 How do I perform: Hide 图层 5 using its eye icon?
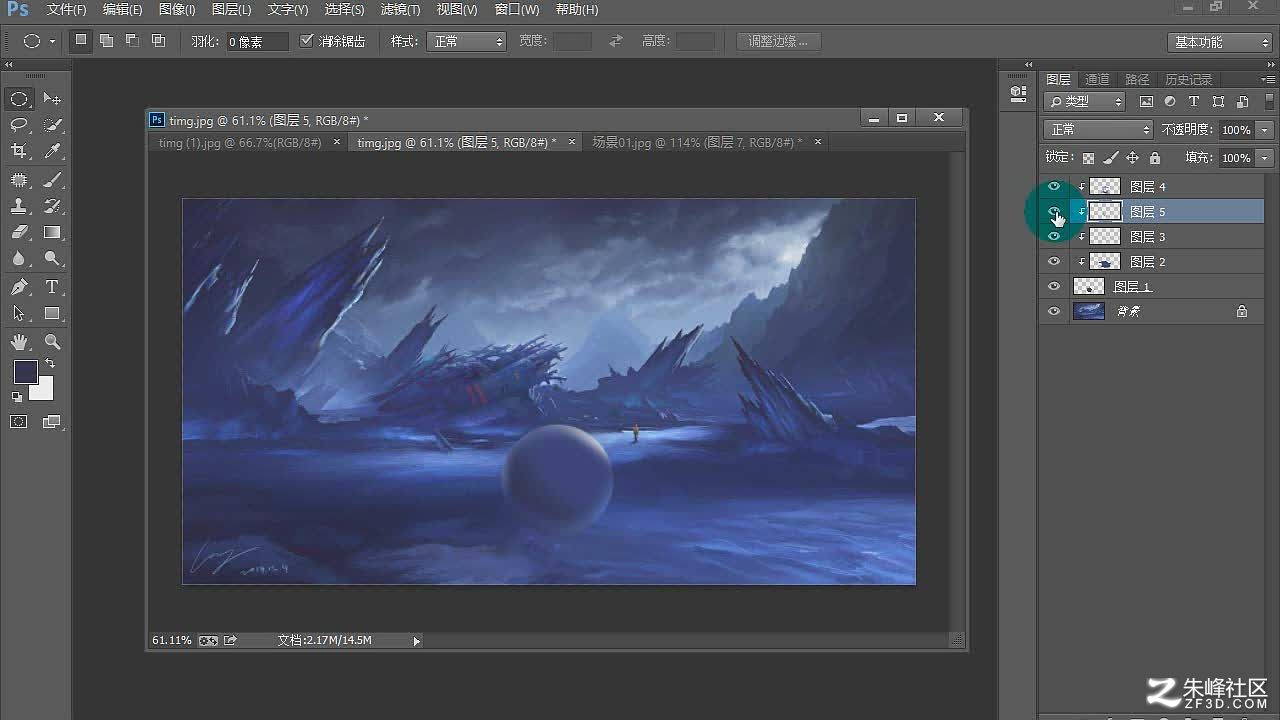(x=1053, y=211)
